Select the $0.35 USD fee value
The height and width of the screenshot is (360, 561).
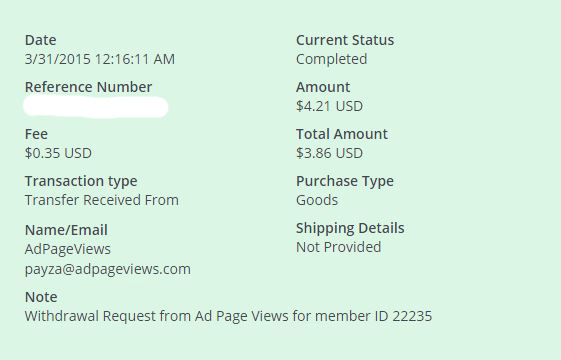pos(58,153)
